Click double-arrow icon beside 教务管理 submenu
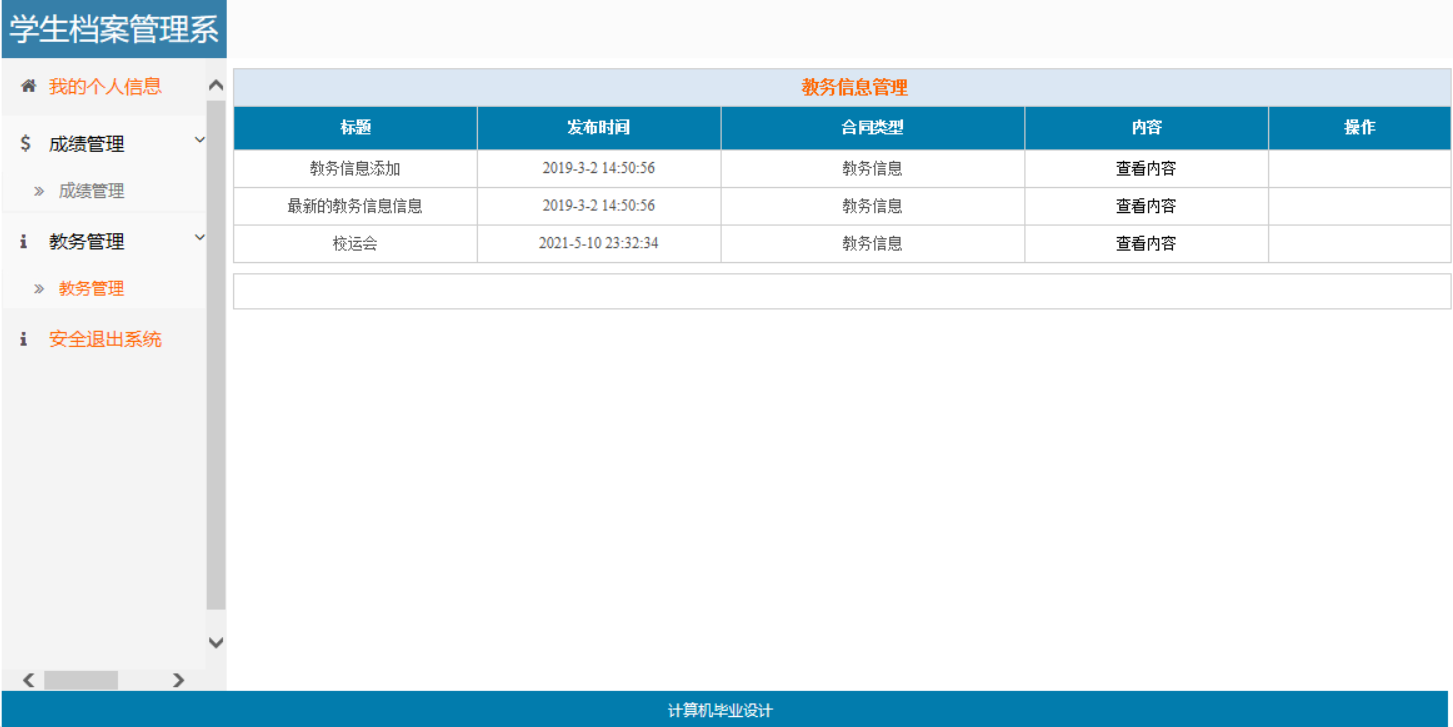Image resolution: width=1453 pixels, height=727 pixels. pyautogui.click(x=39, y=289)
